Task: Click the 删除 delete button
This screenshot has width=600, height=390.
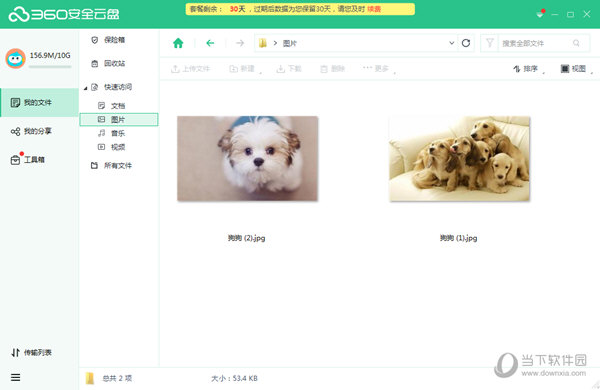Action: pos(332,69)
